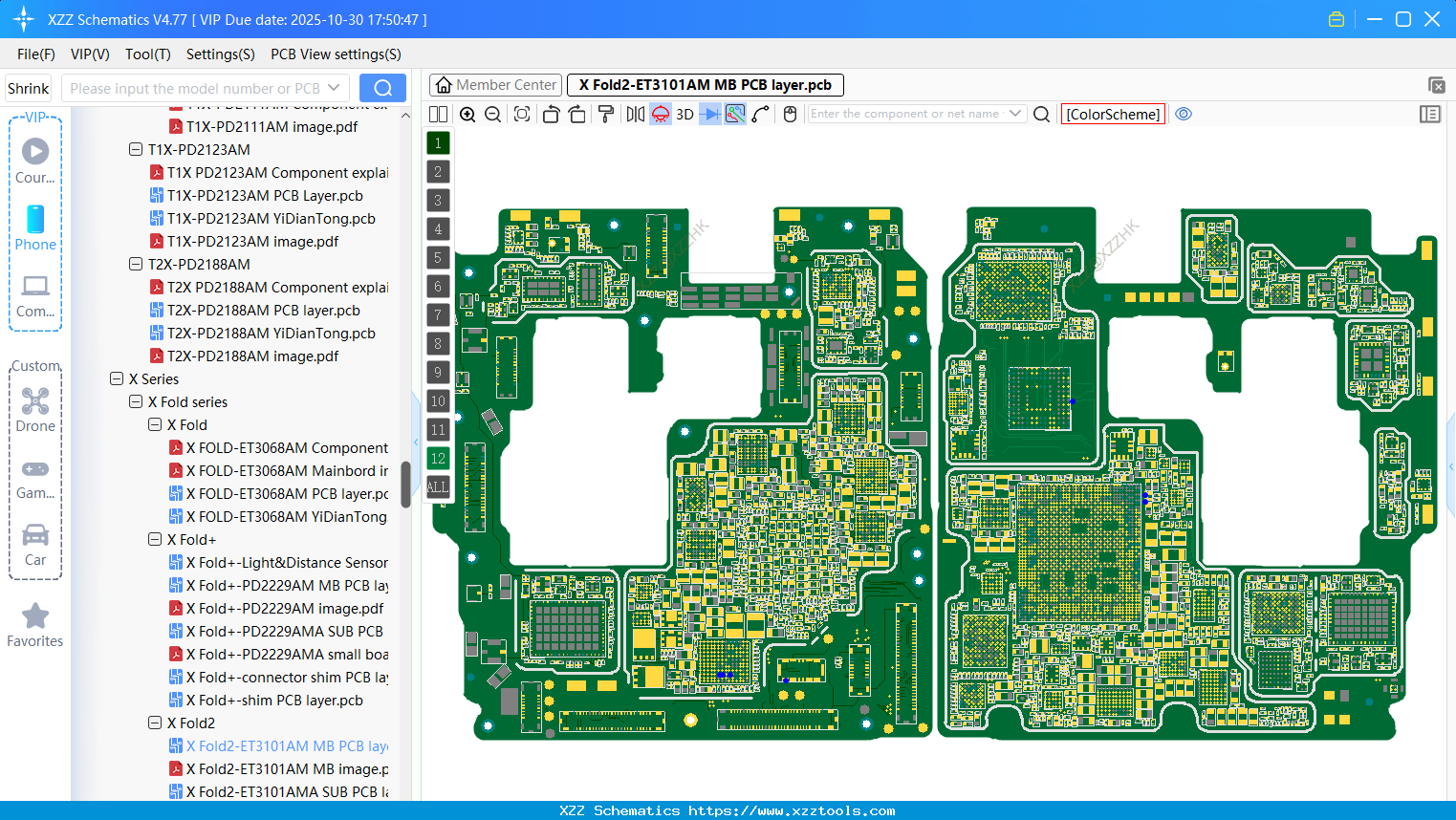Open the Member Center
1456x820 pixels.
(x=495, y=84)
